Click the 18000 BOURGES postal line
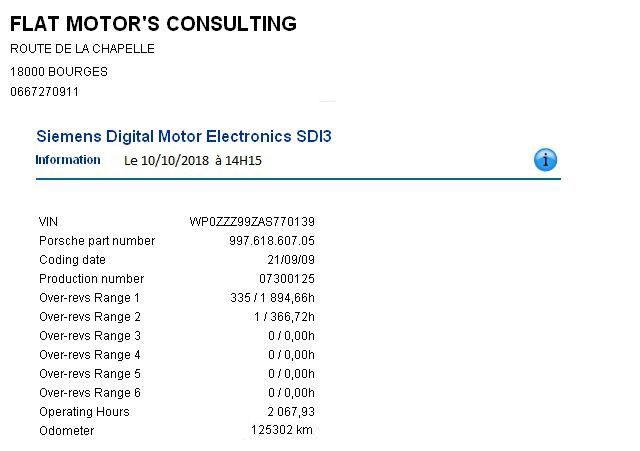This screenshot has width=640, height=451. click(59, 72)
